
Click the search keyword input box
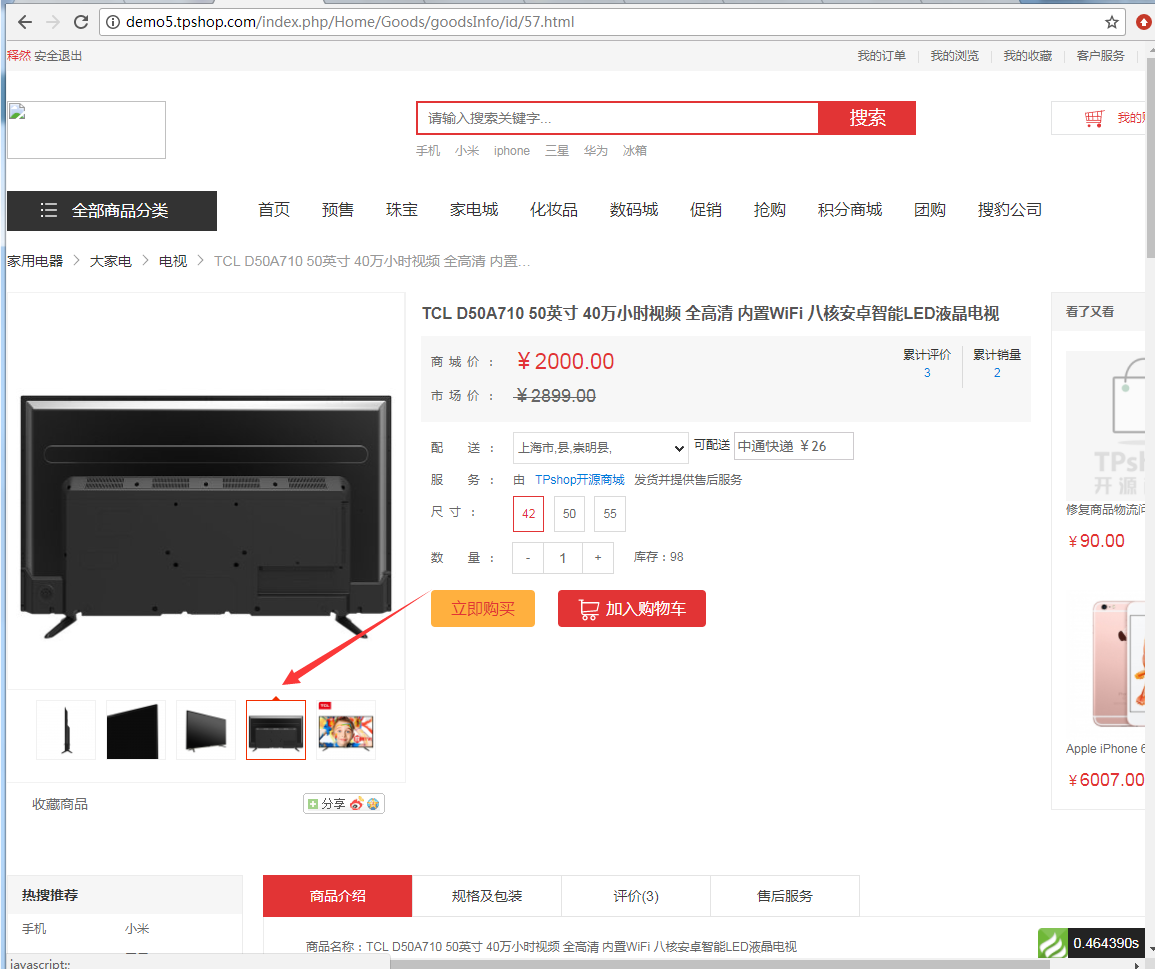[x=618, y=118]
